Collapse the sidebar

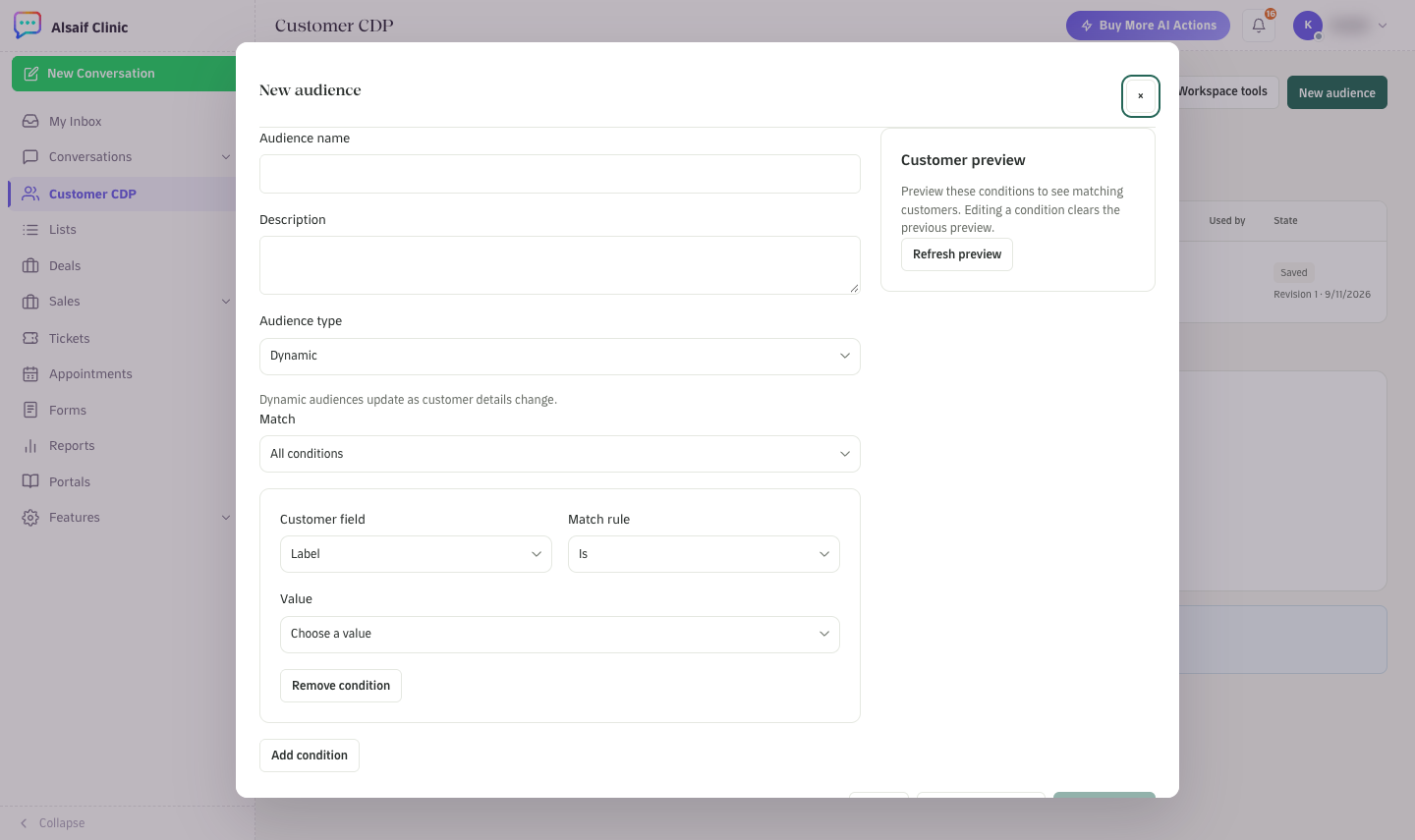click(53, 823)
